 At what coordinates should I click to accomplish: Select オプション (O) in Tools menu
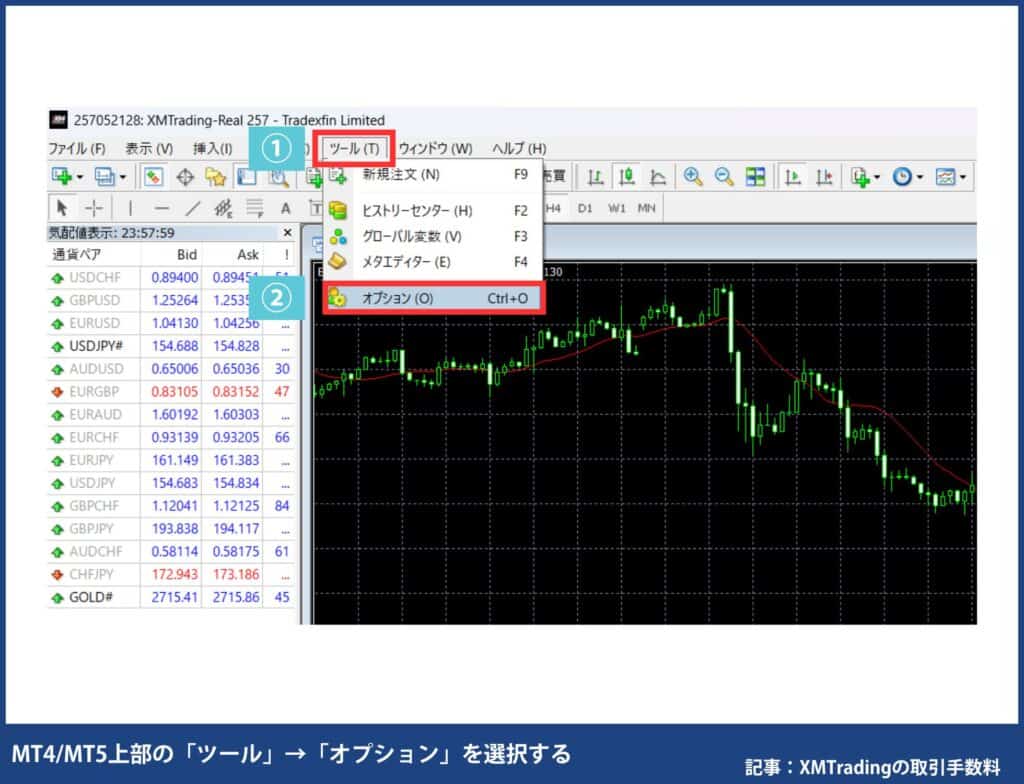(433, 298)
